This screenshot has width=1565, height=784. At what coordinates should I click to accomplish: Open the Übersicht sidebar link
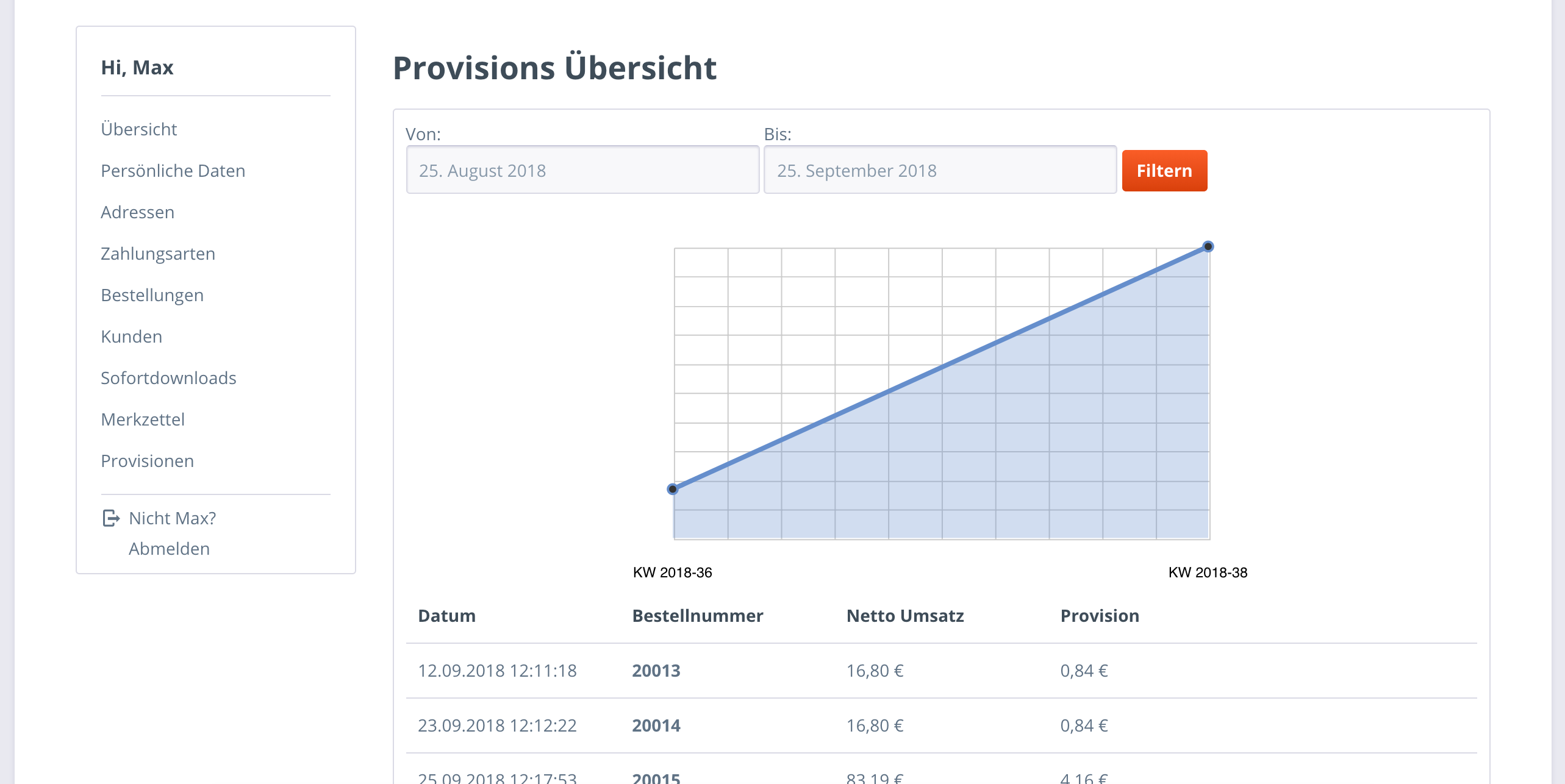click(x=139, y=129)
